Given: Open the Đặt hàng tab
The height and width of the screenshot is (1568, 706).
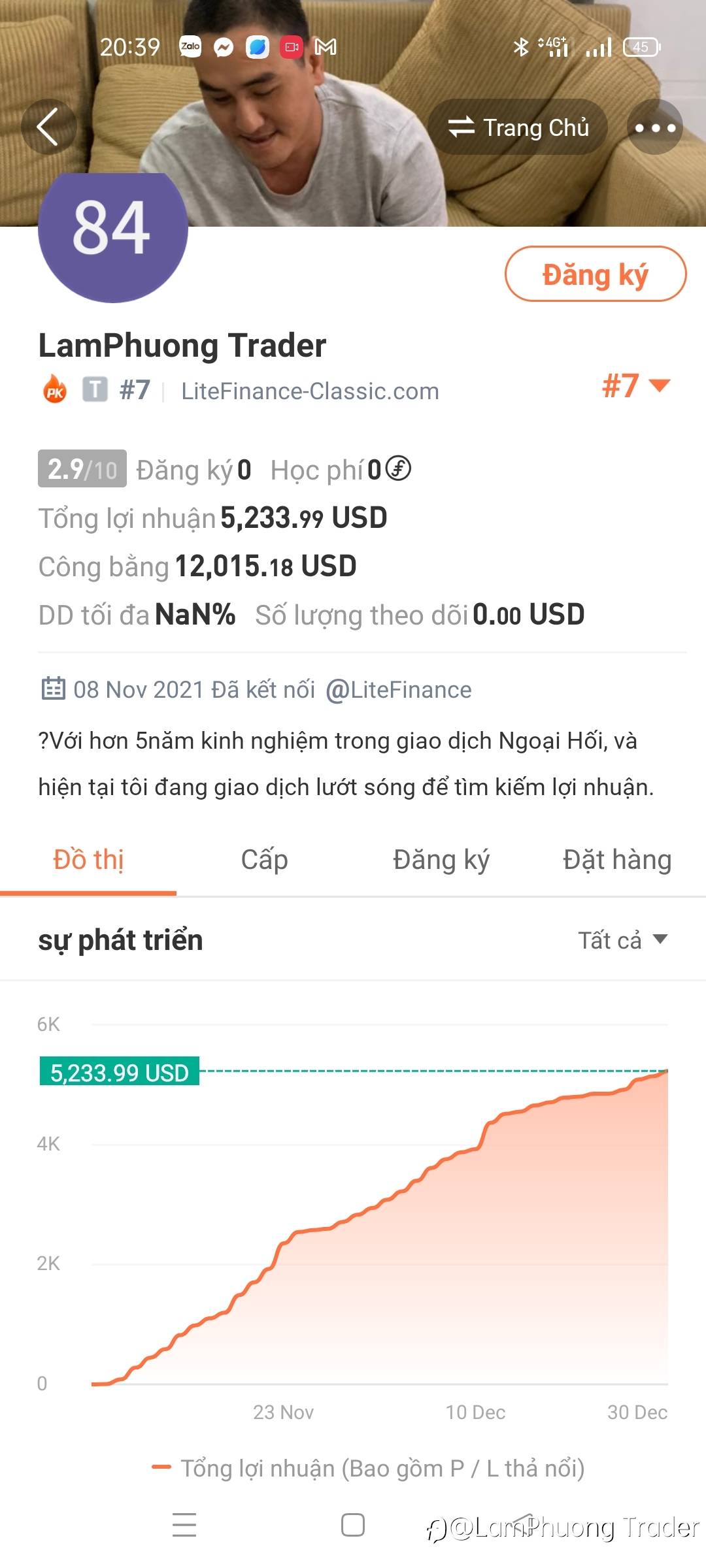Looking at the screenshot, I should 617,860.
